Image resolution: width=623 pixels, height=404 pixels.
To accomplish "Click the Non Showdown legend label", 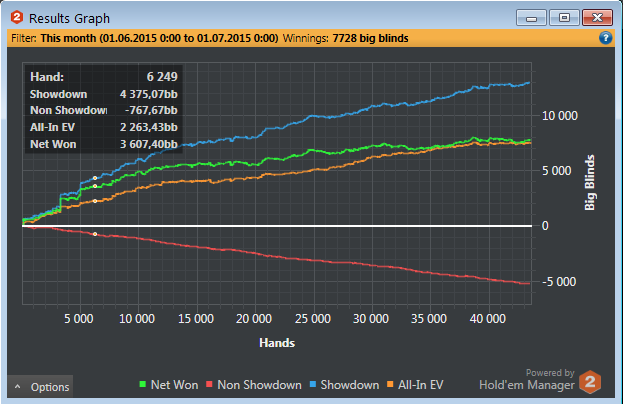I will click(259, 385).
